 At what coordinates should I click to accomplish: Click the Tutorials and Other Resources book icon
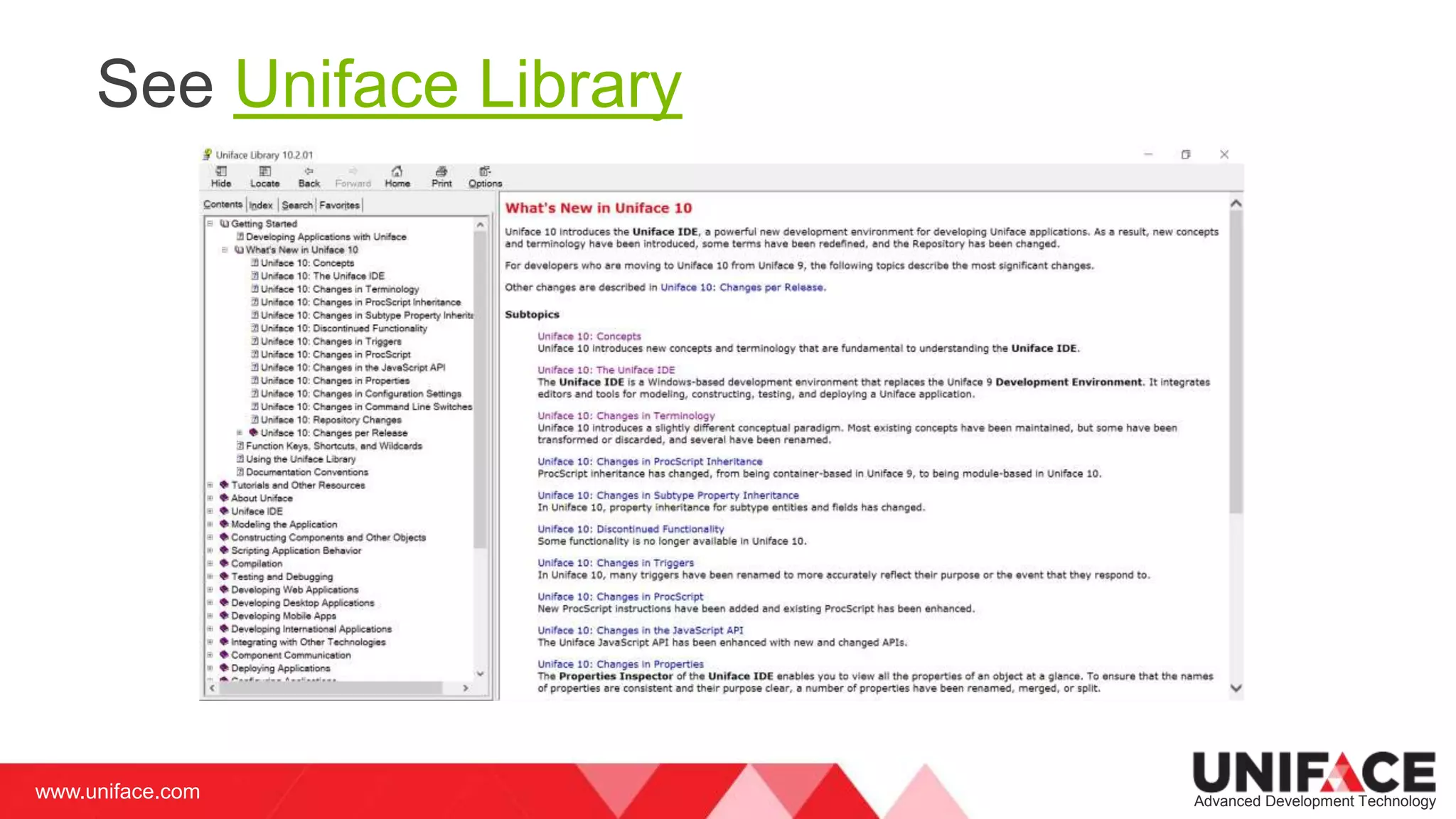(224, 485)
